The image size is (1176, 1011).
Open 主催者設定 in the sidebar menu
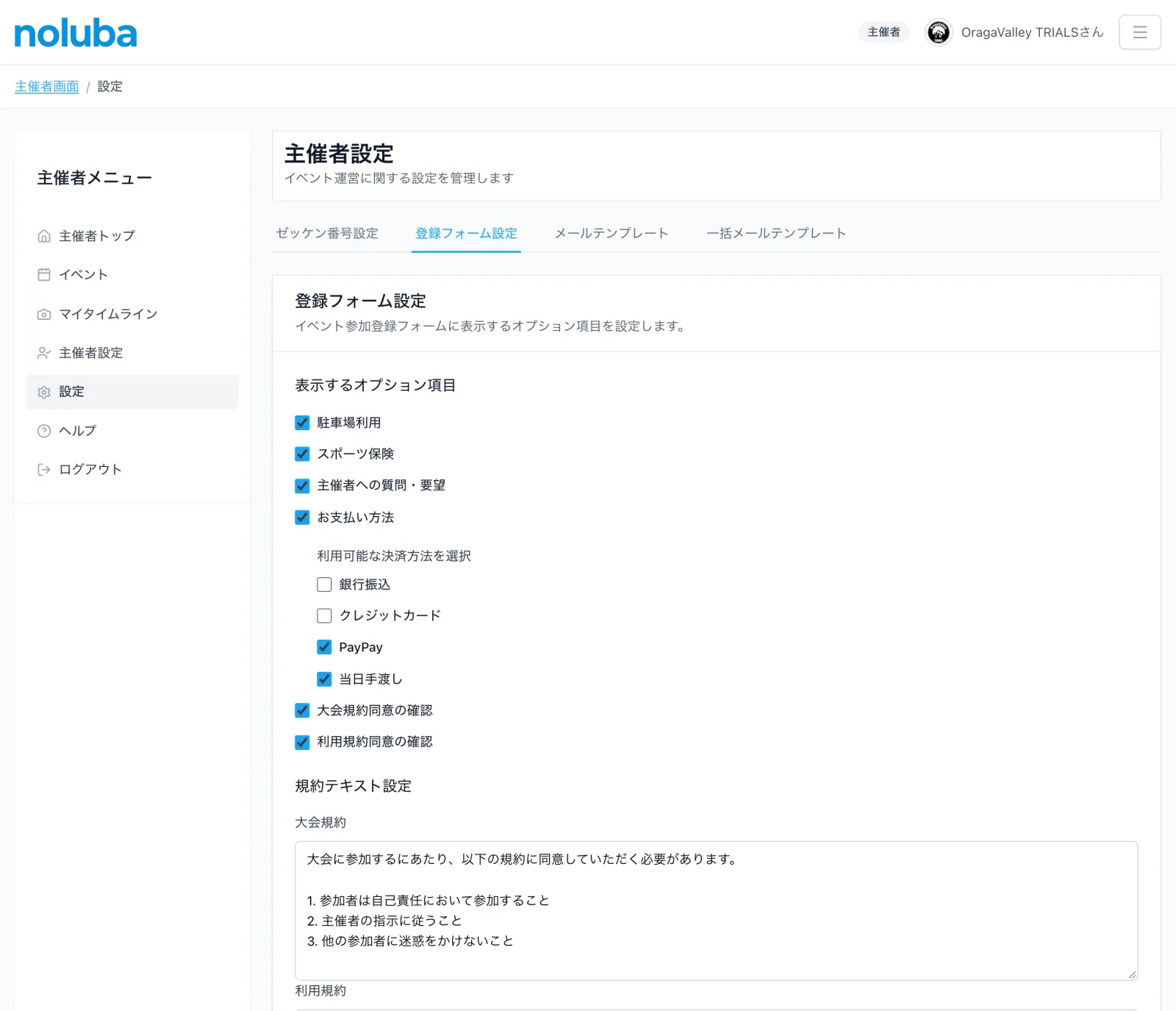(x=132, y=353)
